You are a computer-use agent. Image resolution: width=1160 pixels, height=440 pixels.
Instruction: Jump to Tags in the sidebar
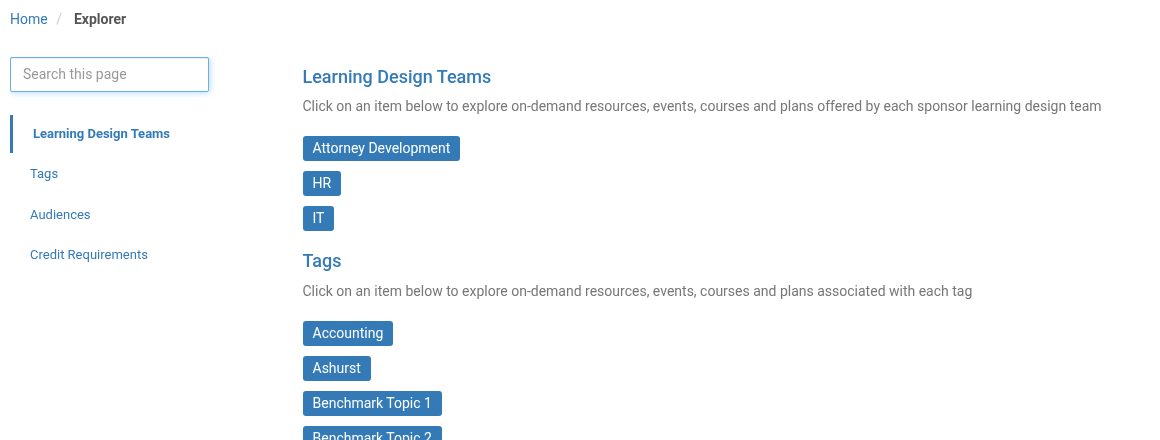point(44,174)
